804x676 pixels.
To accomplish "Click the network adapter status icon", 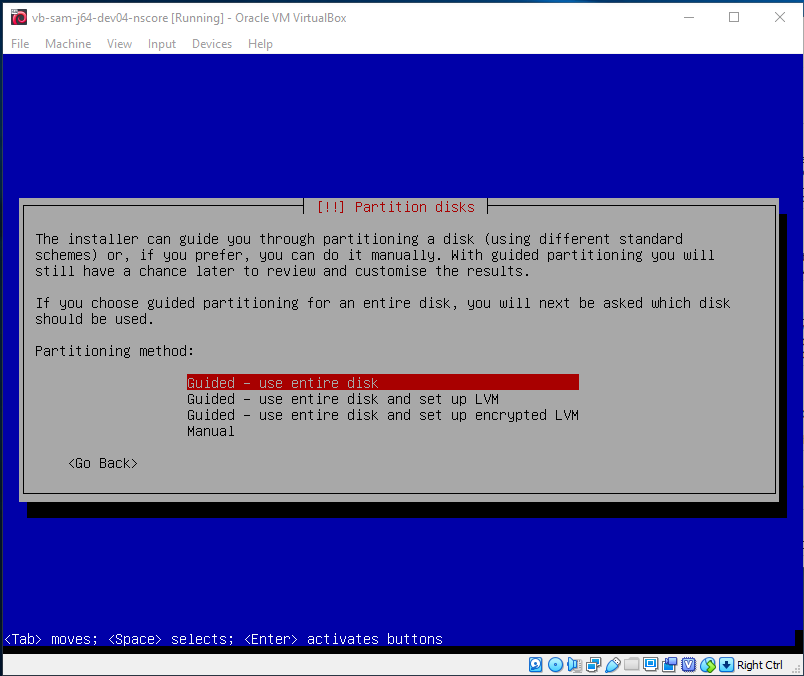I will [x=593, y=665].
